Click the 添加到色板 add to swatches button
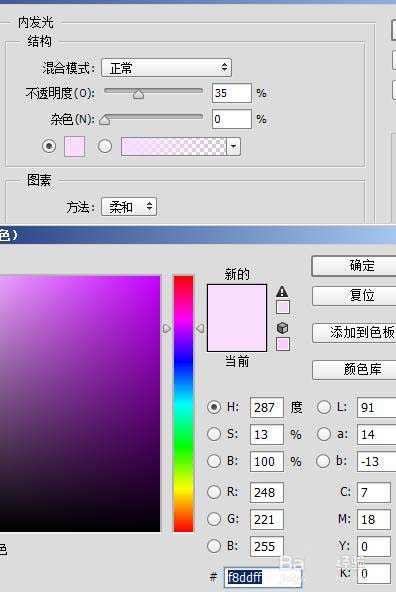 click(354, 333)
